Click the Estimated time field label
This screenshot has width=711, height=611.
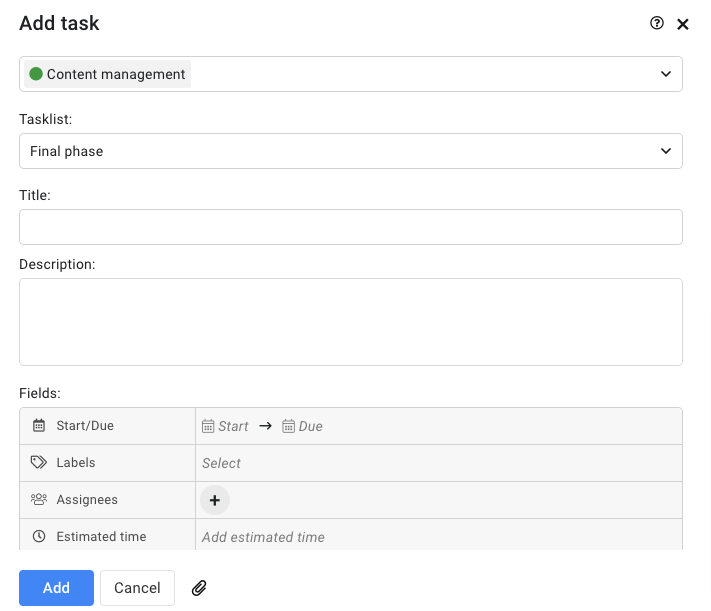(x=101, y=536)
